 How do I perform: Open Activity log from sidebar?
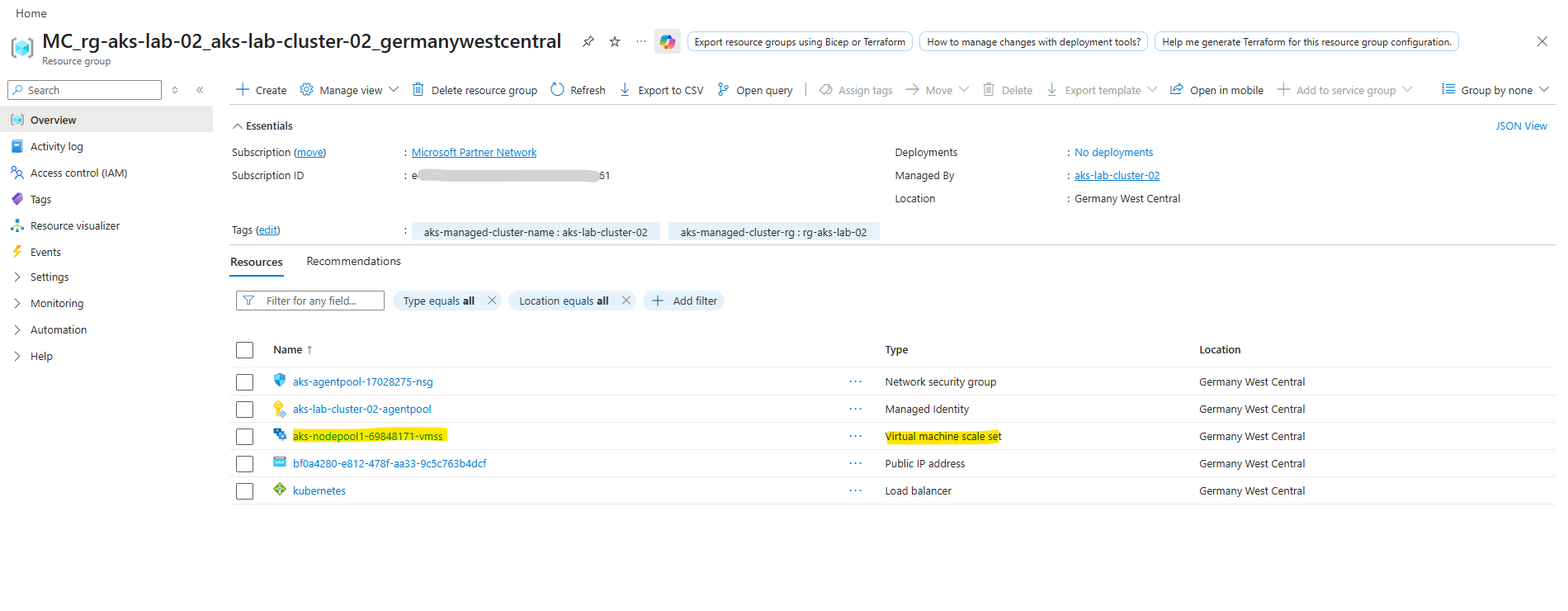pyautogui.click(x=56, y=146)
